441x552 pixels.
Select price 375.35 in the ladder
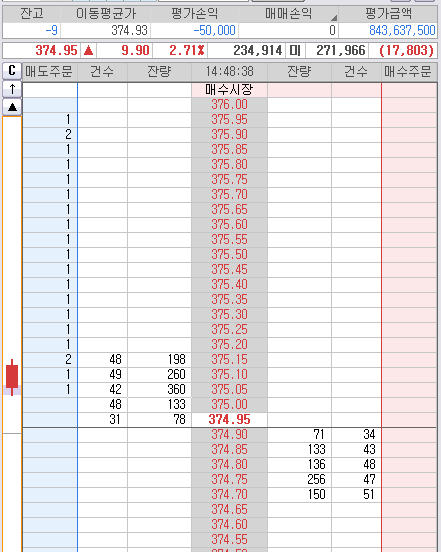pos(229,300)
